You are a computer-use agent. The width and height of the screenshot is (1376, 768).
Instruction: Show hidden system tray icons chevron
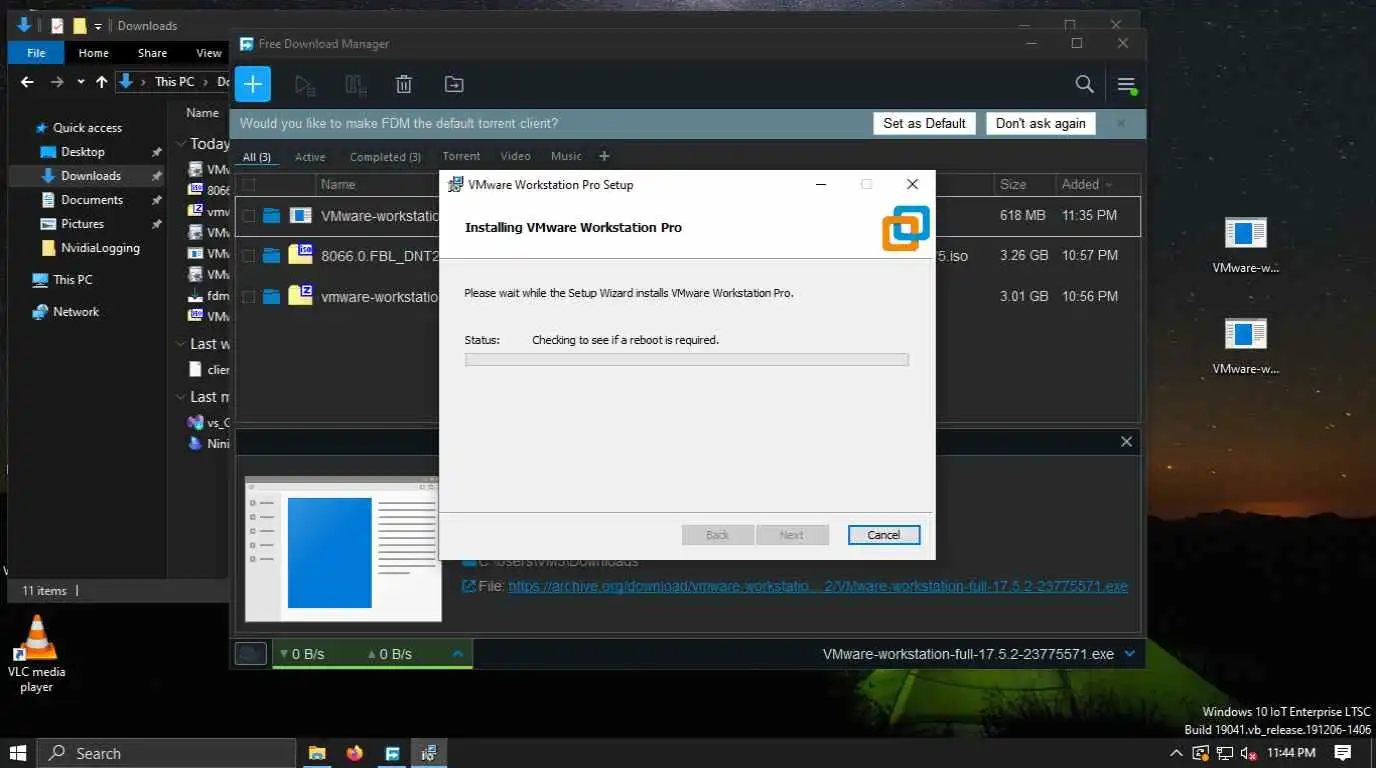(x=1176, y=753)
